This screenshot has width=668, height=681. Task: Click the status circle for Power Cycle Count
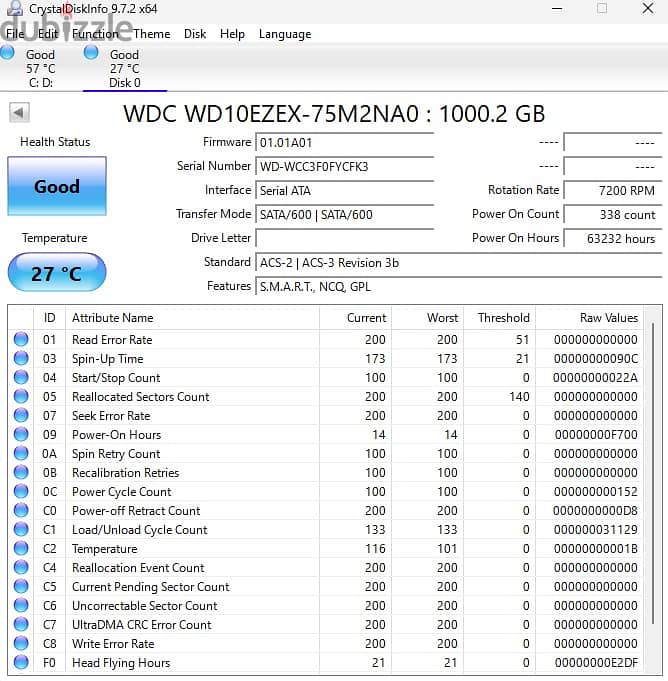21,491
